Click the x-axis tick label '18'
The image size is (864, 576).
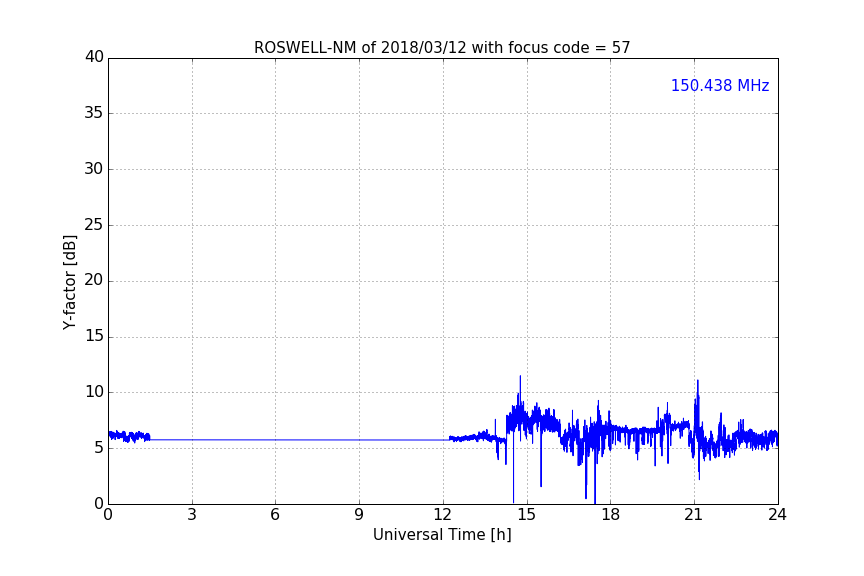pyautogui.click(x=611, y=515)
